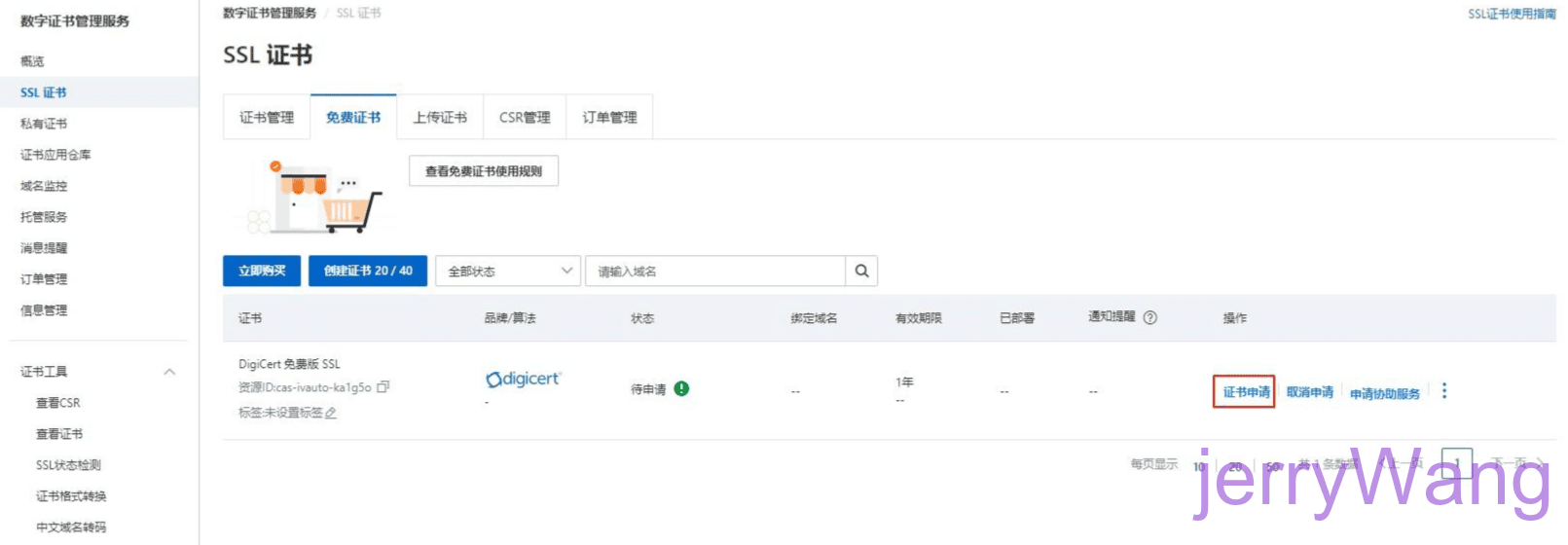Open the 全部状态 status filter dropdown
Viewport: 1568px width, 545px height.
(508, 272)
